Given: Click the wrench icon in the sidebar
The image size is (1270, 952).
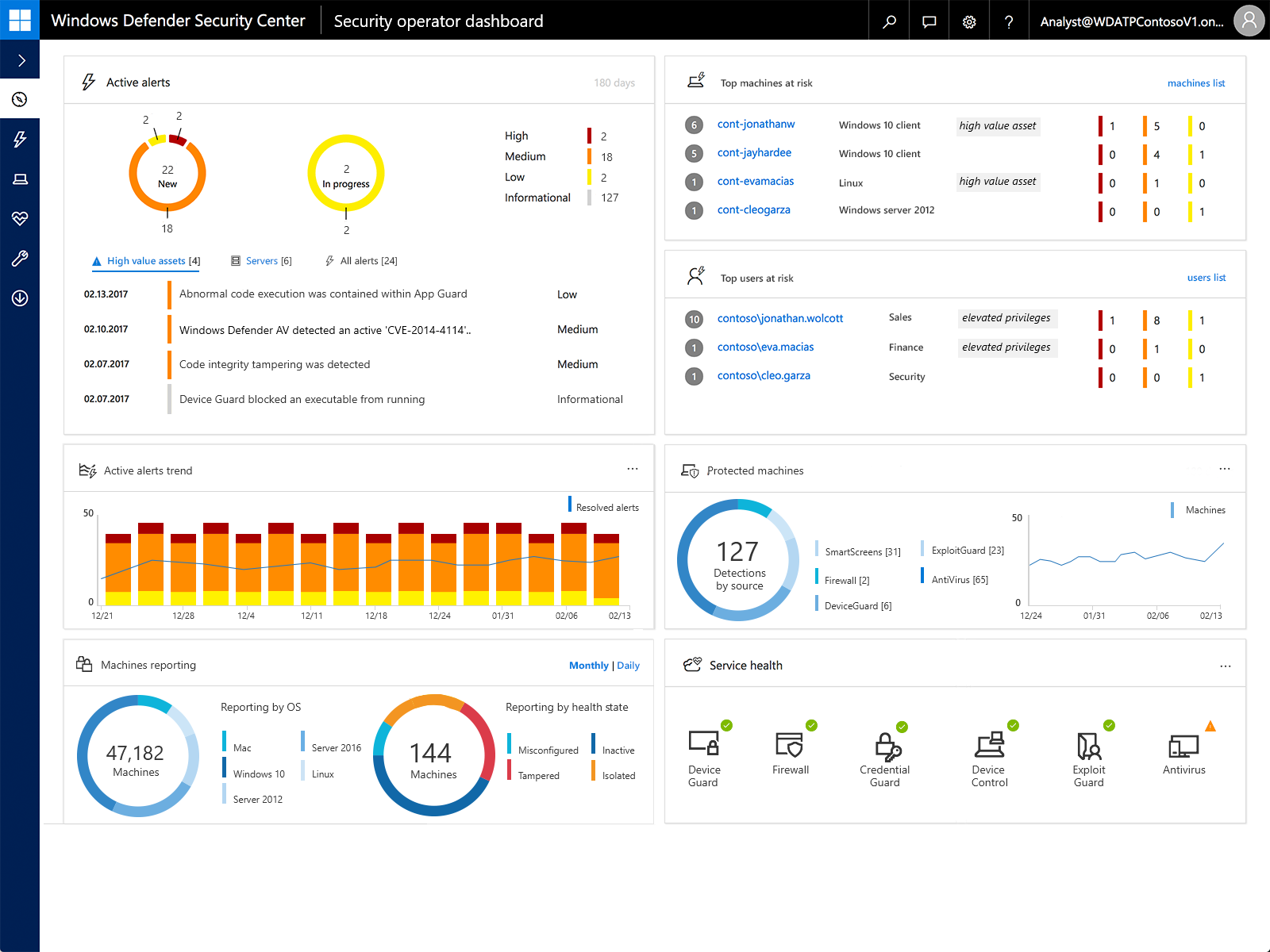Looking at the screenshot, I should pos(20,258).
